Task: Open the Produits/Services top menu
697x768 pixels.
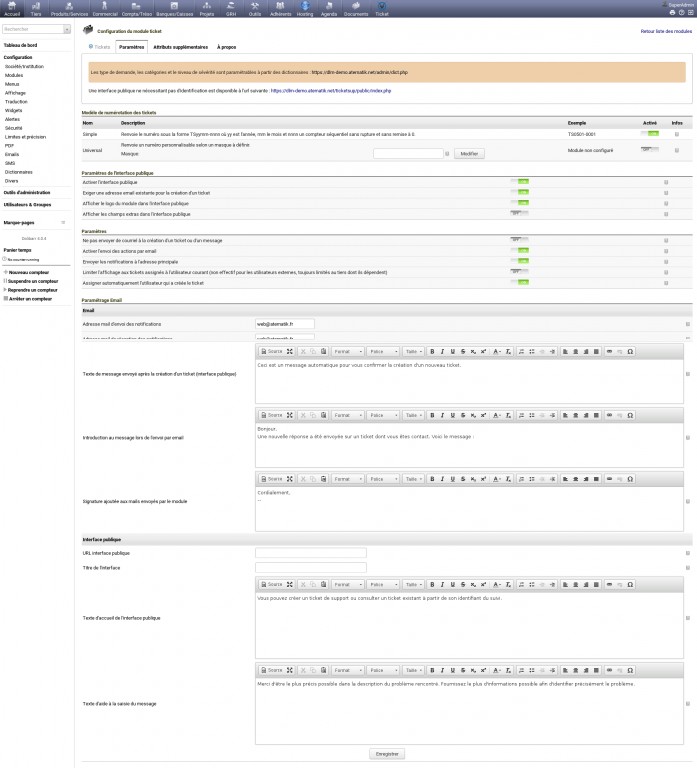Action: 69,9
